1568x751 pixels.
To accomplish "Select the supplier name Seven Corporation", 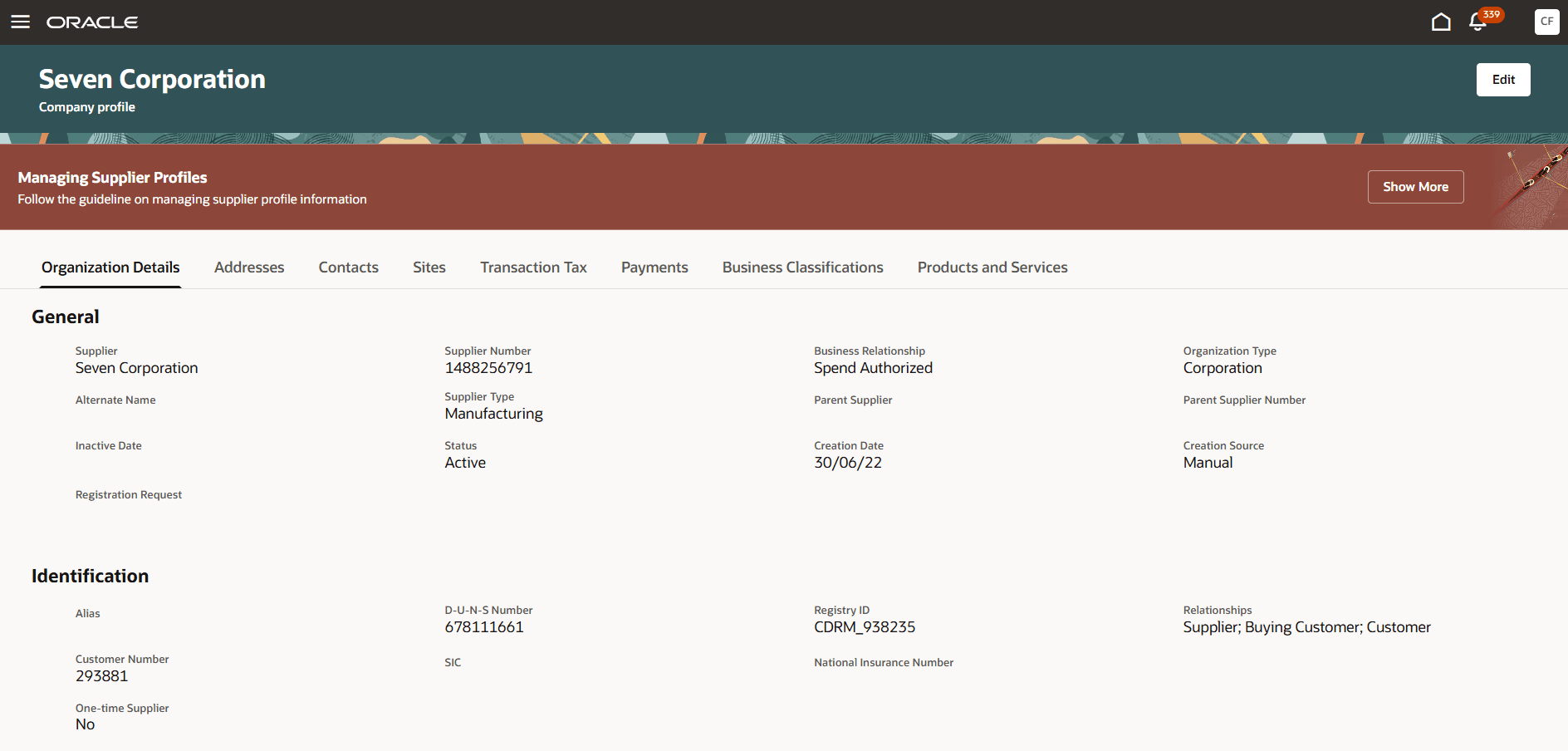I will coord(136,367).
